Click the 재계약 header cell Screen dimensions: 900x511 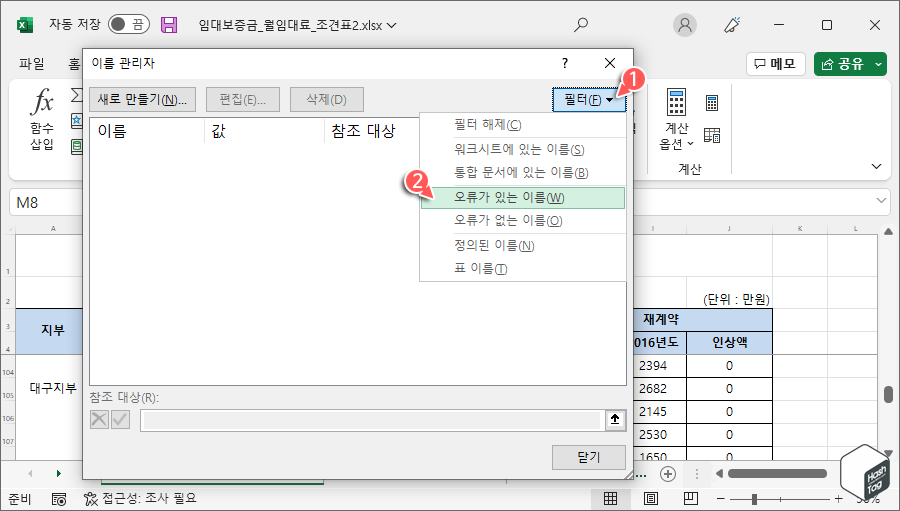pos(703,320)
